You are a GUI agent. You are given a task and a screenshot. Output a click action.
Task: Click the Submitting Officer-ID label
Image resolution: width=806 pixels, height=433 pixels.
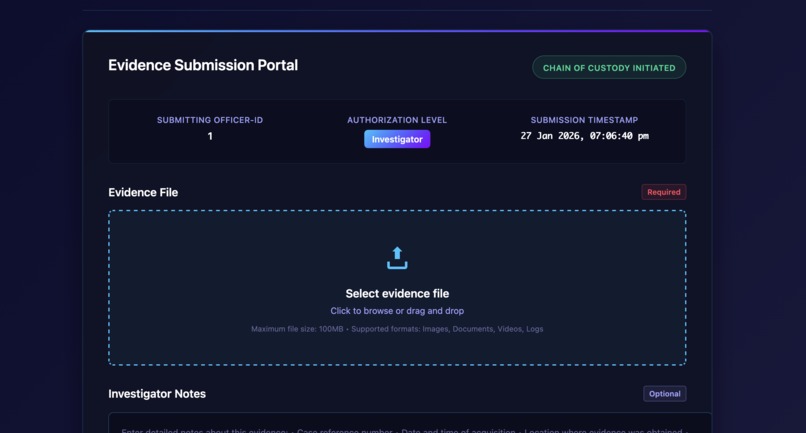(210, 120)
